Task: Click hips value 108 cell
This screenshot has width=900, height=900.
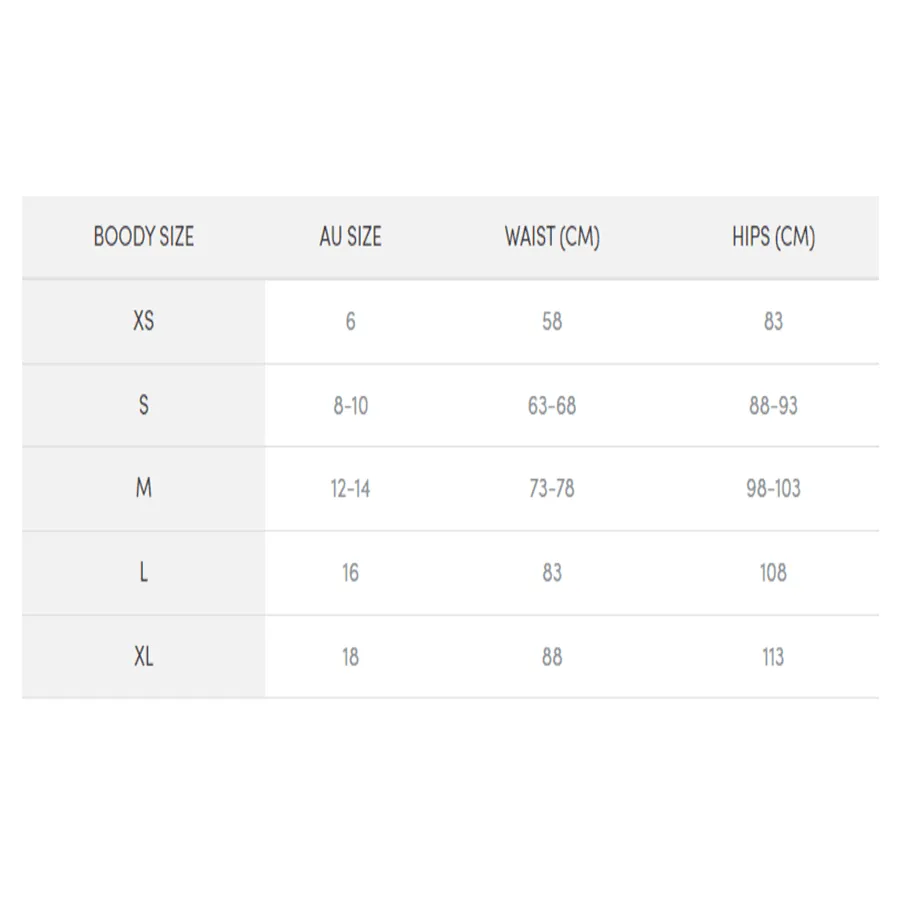Action: 773,573
